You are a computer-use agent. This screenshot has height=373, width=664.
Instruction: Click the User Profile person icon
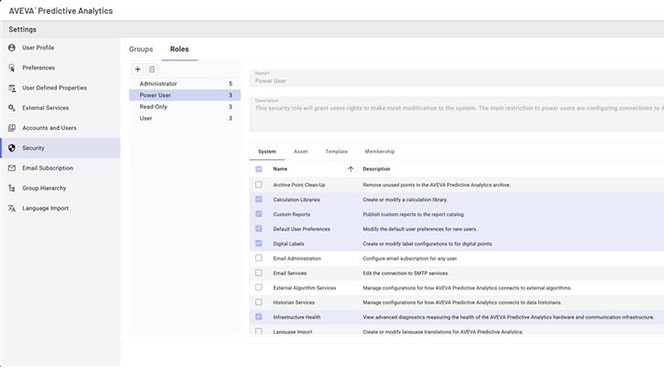(x=12, y=48)
